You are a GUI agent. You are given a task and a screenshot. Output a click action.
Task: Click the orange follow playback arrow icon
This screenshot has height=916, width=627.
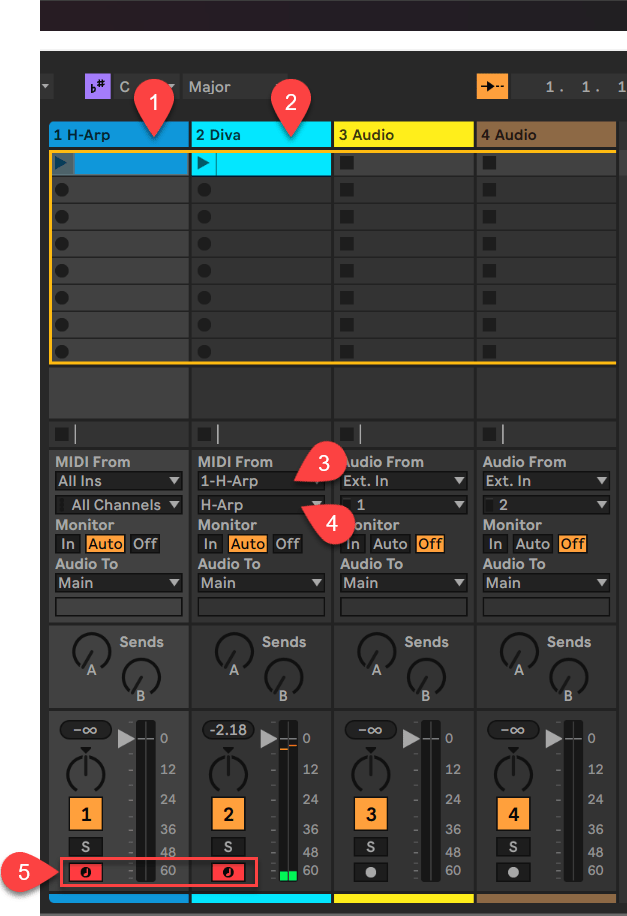click(492, 87)
